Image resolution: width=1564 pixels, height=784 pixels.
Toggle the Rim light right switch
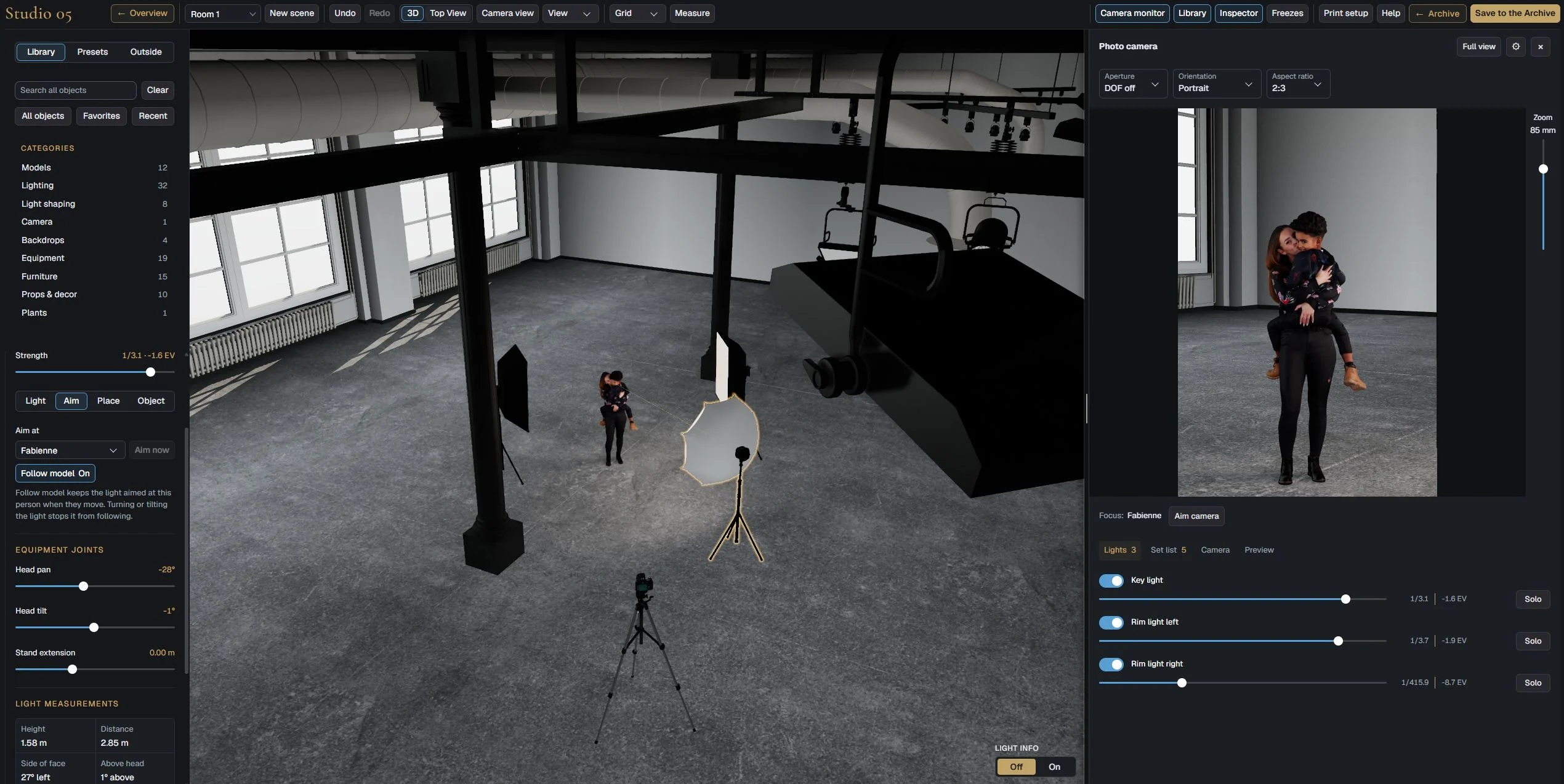point(1111,664)
